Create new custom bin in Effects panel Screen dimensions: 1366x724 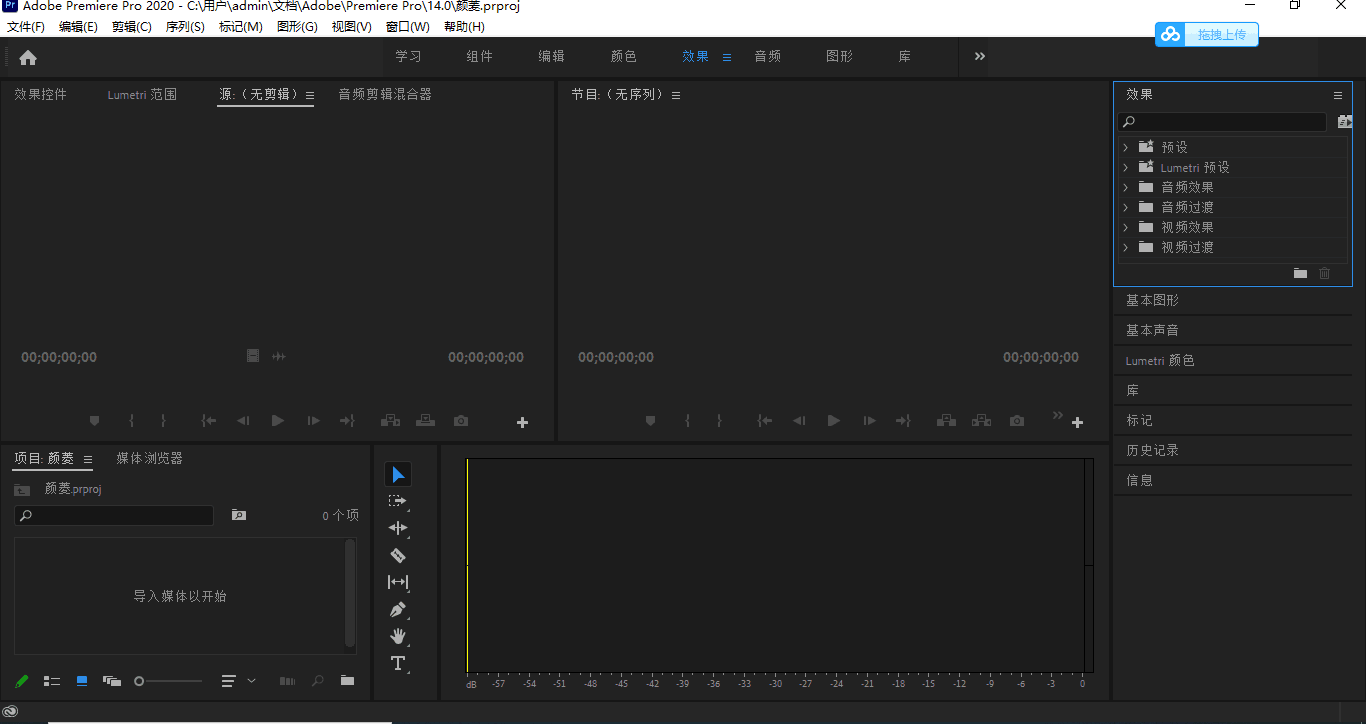(1300, 273)
